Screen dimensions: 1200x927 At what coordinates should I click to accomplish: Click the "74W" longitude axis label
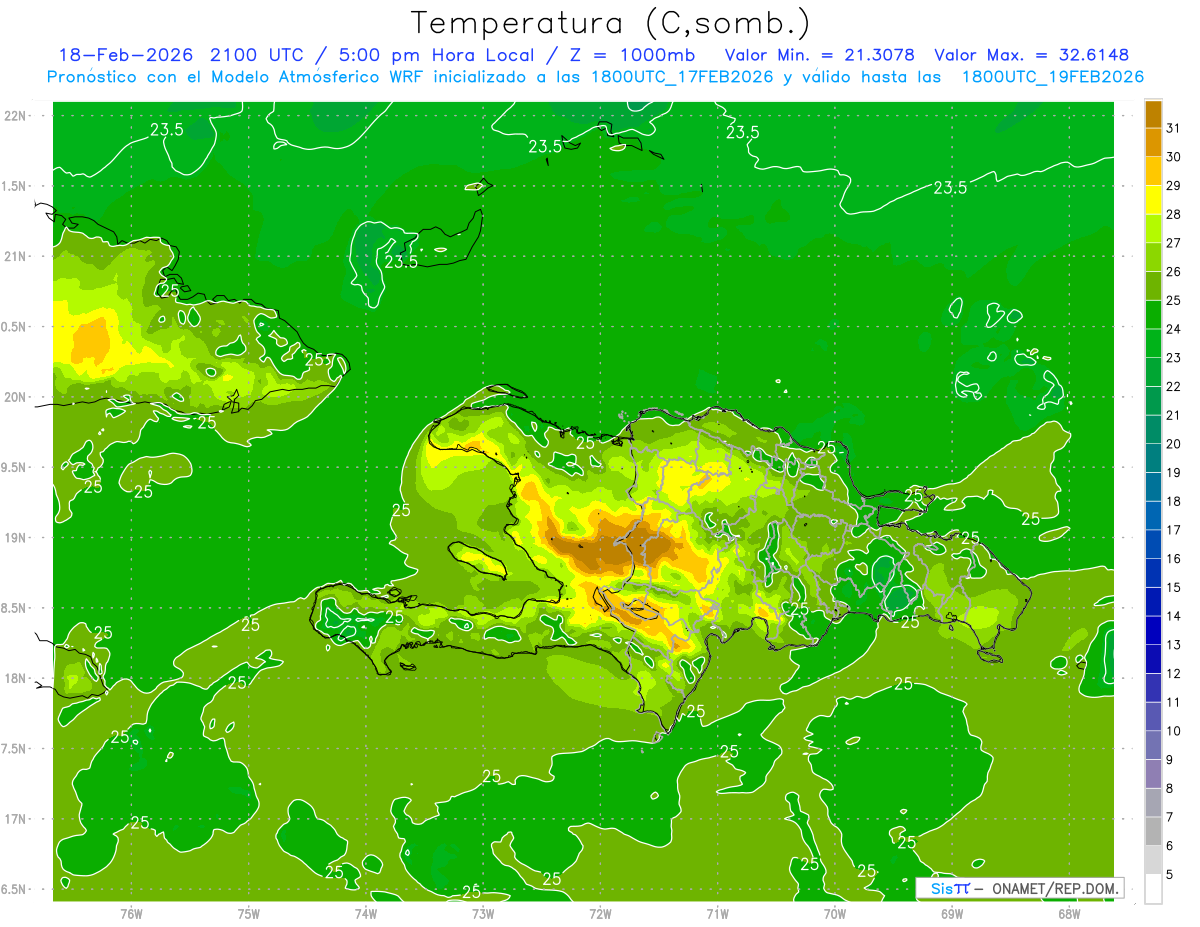coord(366,914)
